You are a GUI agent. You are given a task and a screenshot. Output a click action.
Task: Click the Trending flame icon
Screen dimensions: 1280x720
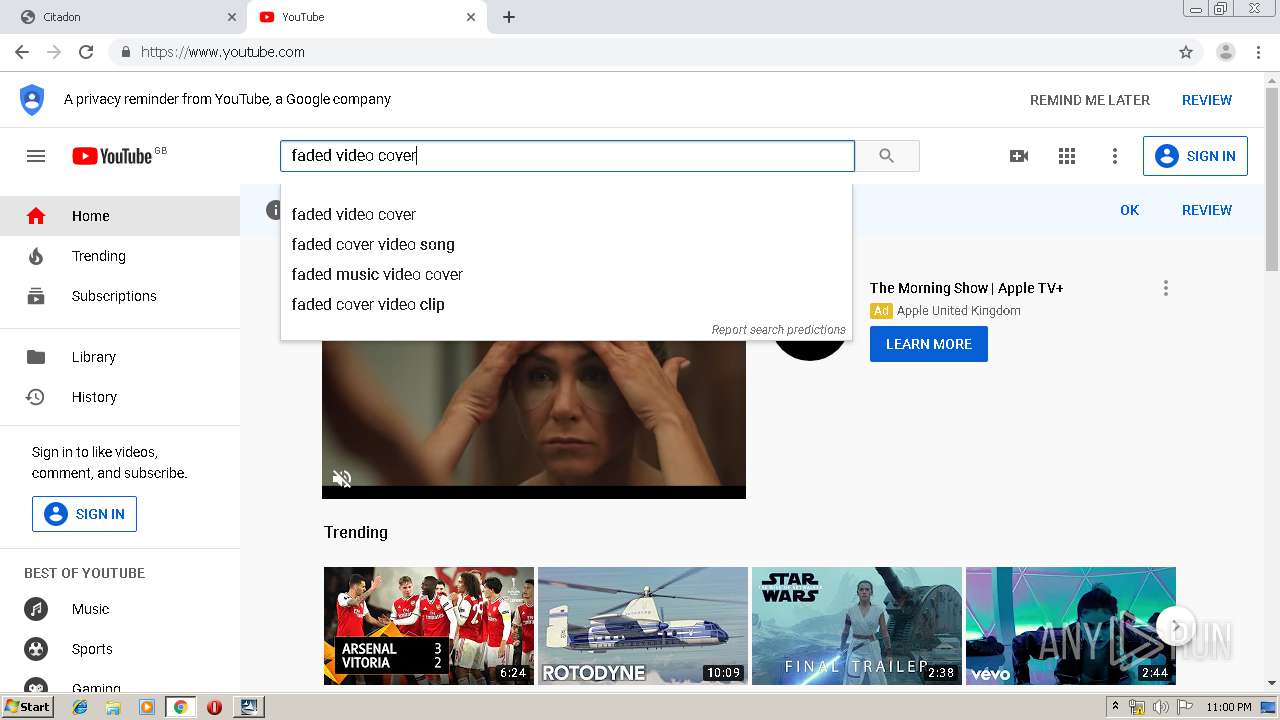[36, 256]
